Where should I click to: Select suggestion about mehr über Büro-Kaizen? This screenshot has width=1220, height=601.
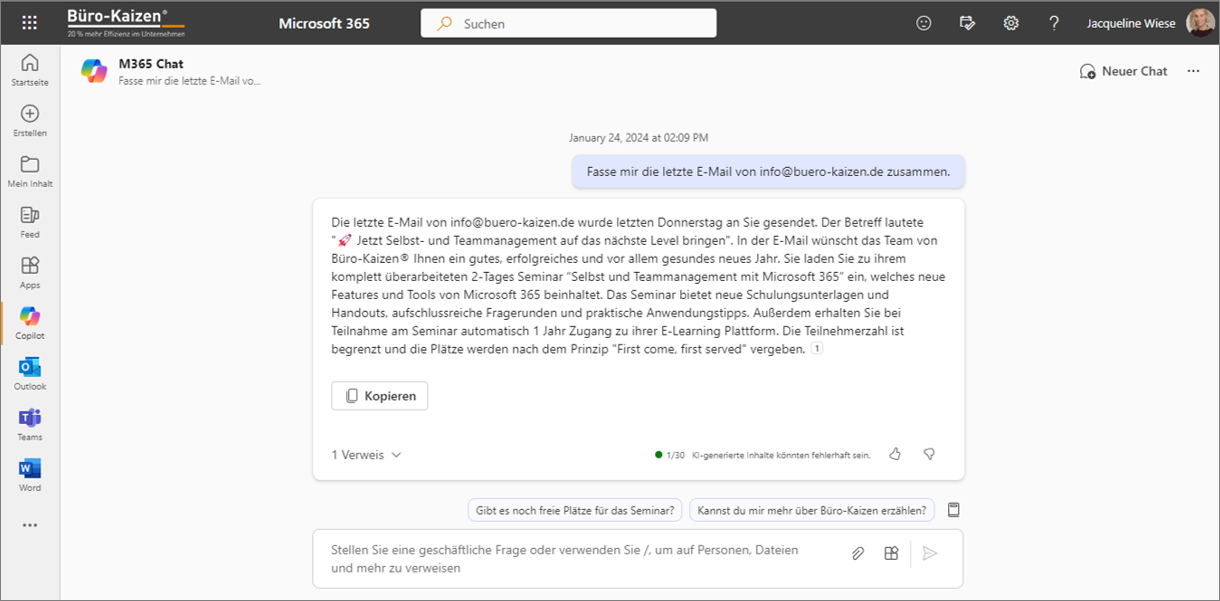tap(812, 510)
